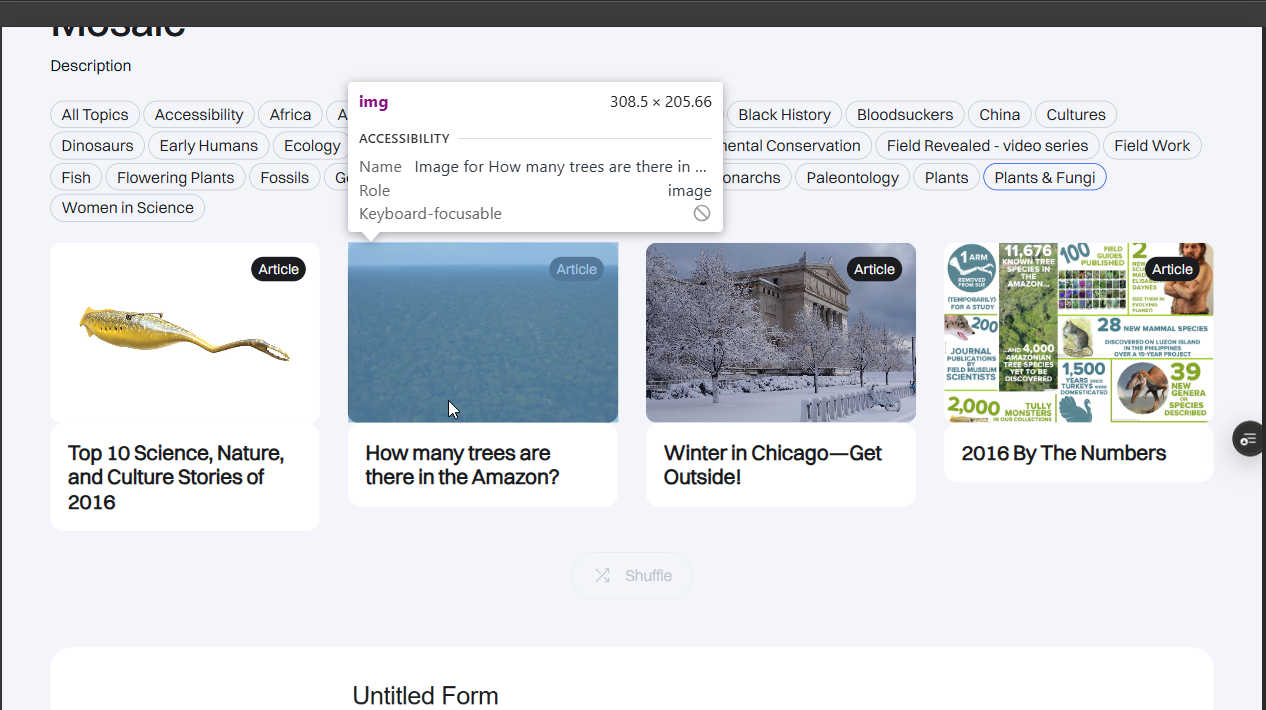Click the 'Description' text under title
The width and height of the screenshot is (1266, 710).
[91, 66]
